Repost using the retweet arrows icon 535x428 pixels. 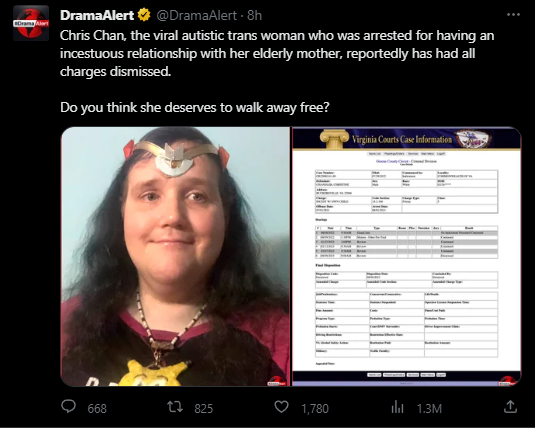[175, 407]
